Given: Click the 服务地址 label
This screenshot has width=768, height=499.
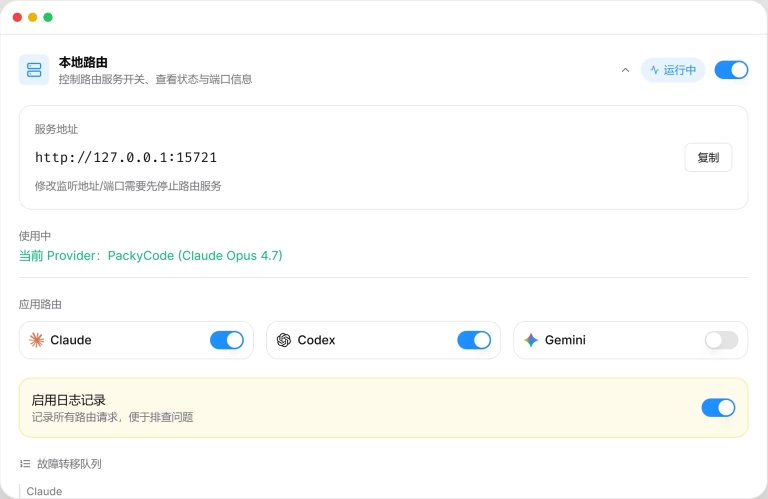Looking at the screenshot, I should (x=56, y=129).
